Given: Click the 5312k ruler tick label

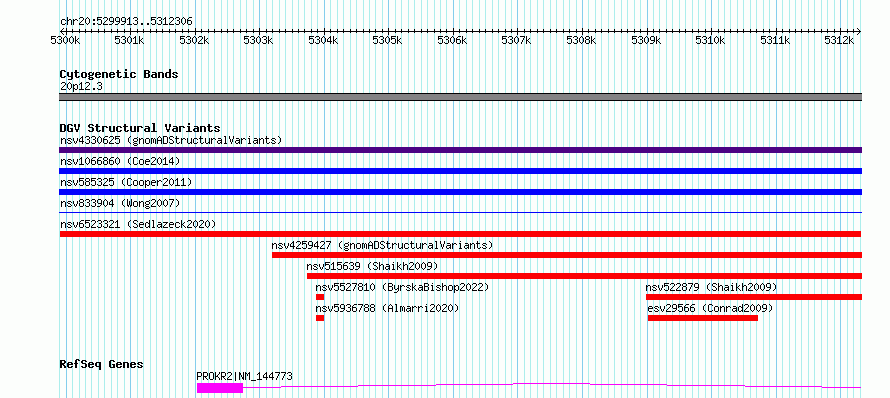Looking at the screenshot, I should pos(839,40).
